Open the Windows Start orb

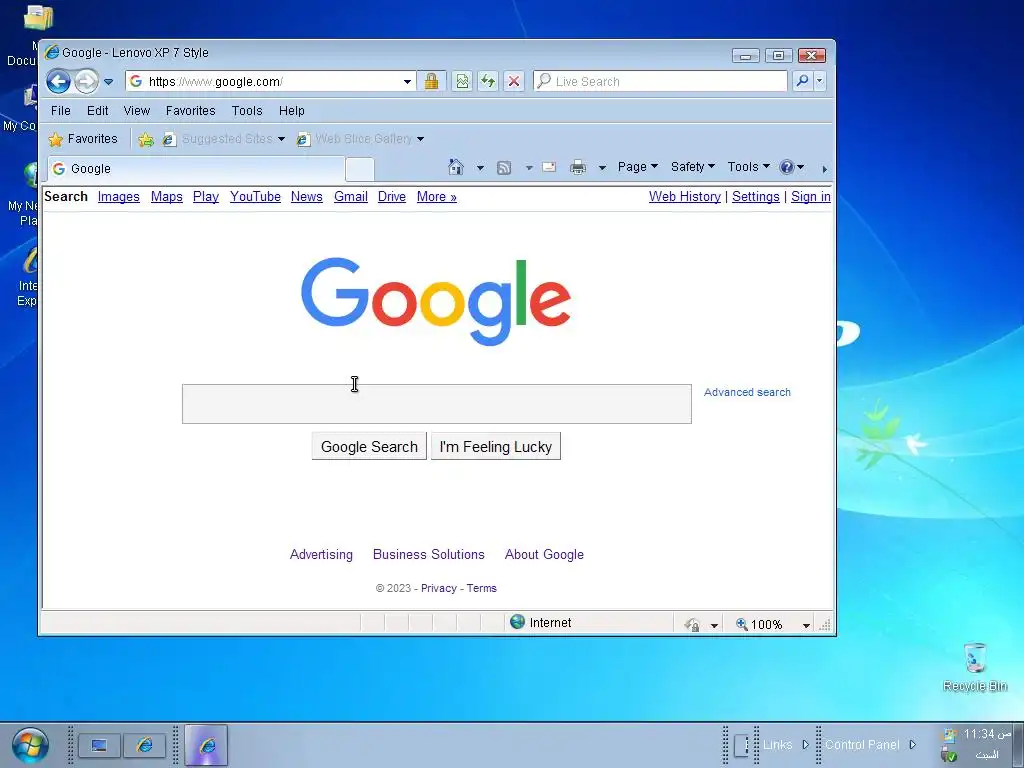point(30,745)
